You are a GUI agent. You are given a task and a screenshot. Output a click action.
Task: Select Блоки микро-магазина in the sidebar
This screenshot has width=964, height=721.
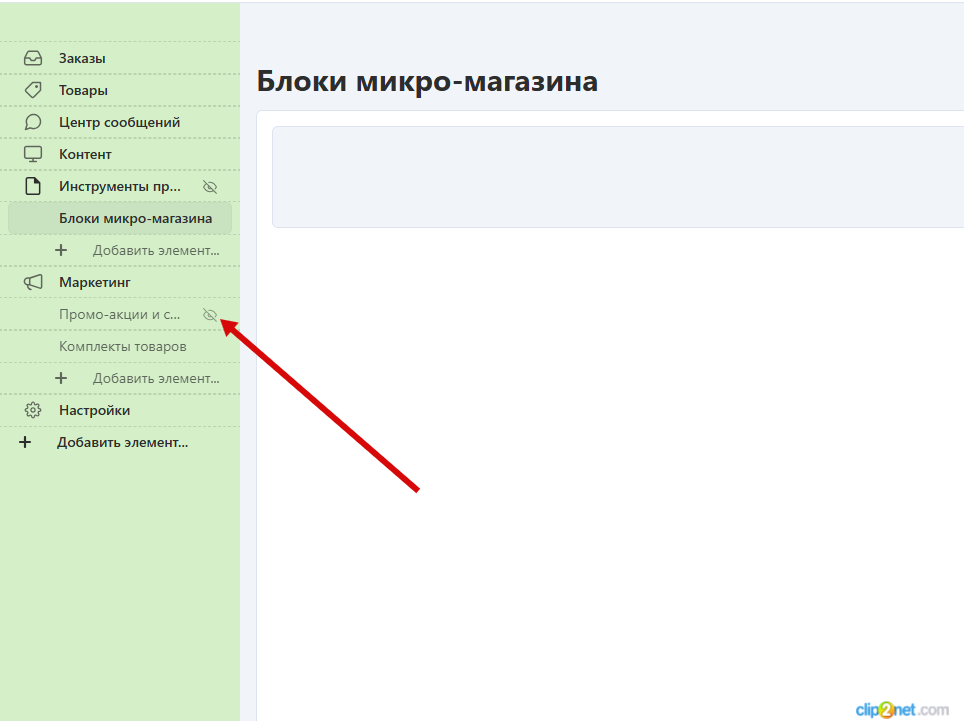135,218
